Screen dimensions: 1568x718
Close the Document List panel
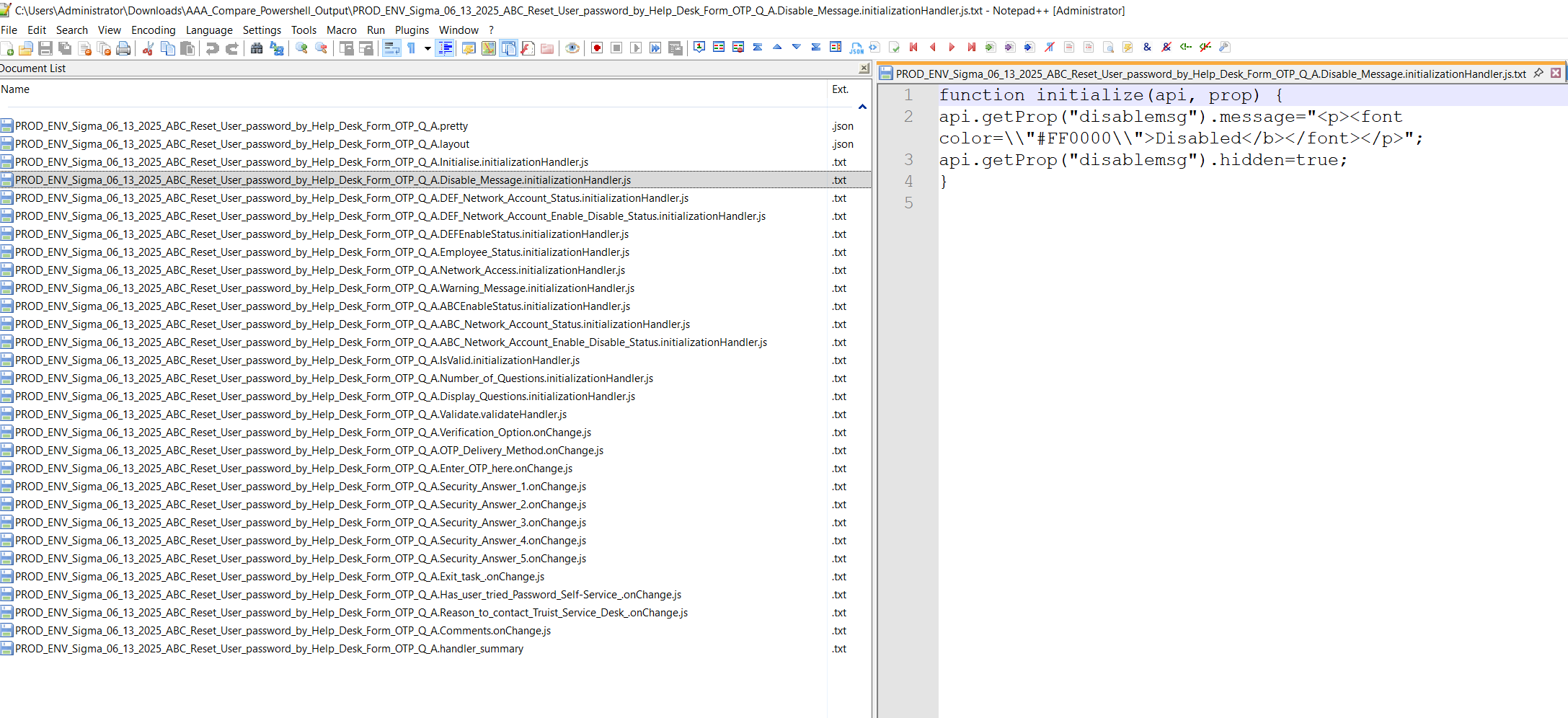click(864, 68)
